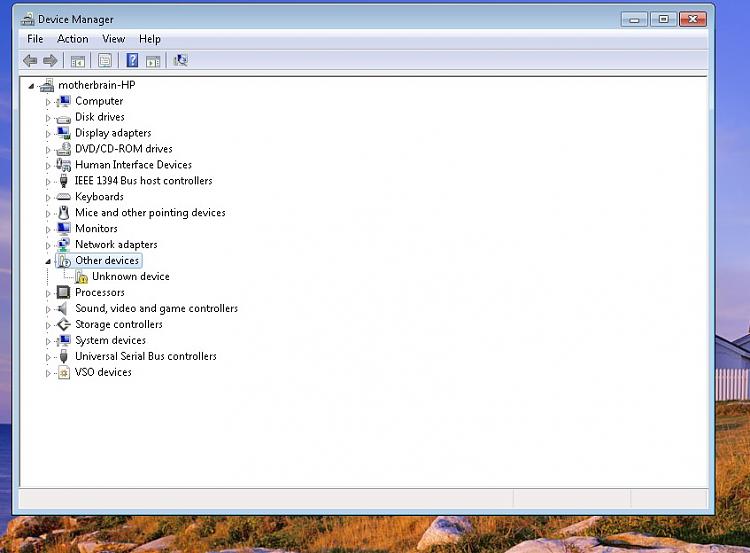Open the Help menu

coord(150,39)
